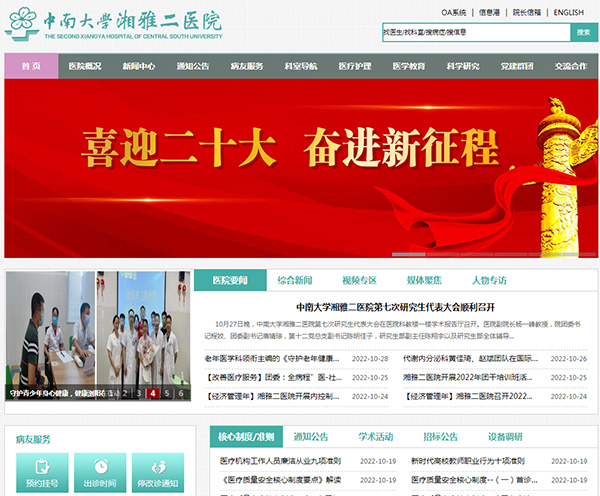
Task: Open 《医疗质量安全核心制度要点》解读
Action: point(280,480)
